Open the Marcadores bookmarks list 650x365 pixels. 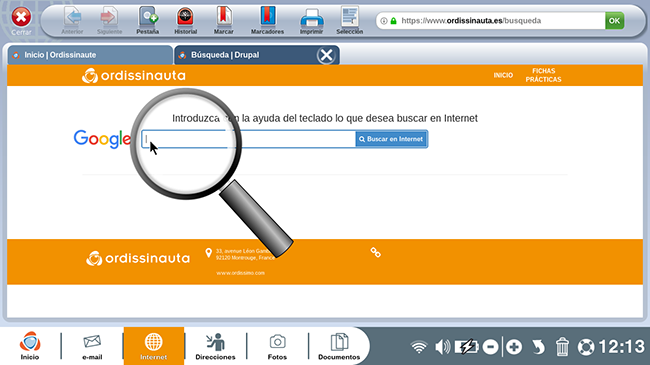(267, 20)
